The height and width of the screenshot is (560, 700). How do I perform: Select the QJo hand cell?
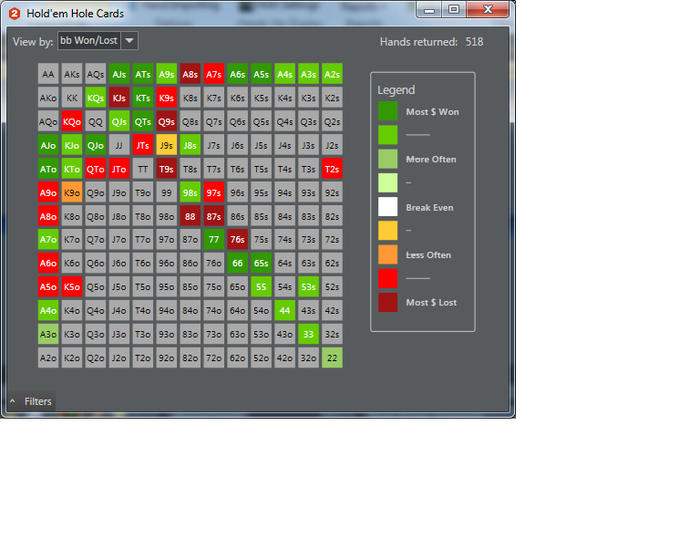[x=96, y=145]
